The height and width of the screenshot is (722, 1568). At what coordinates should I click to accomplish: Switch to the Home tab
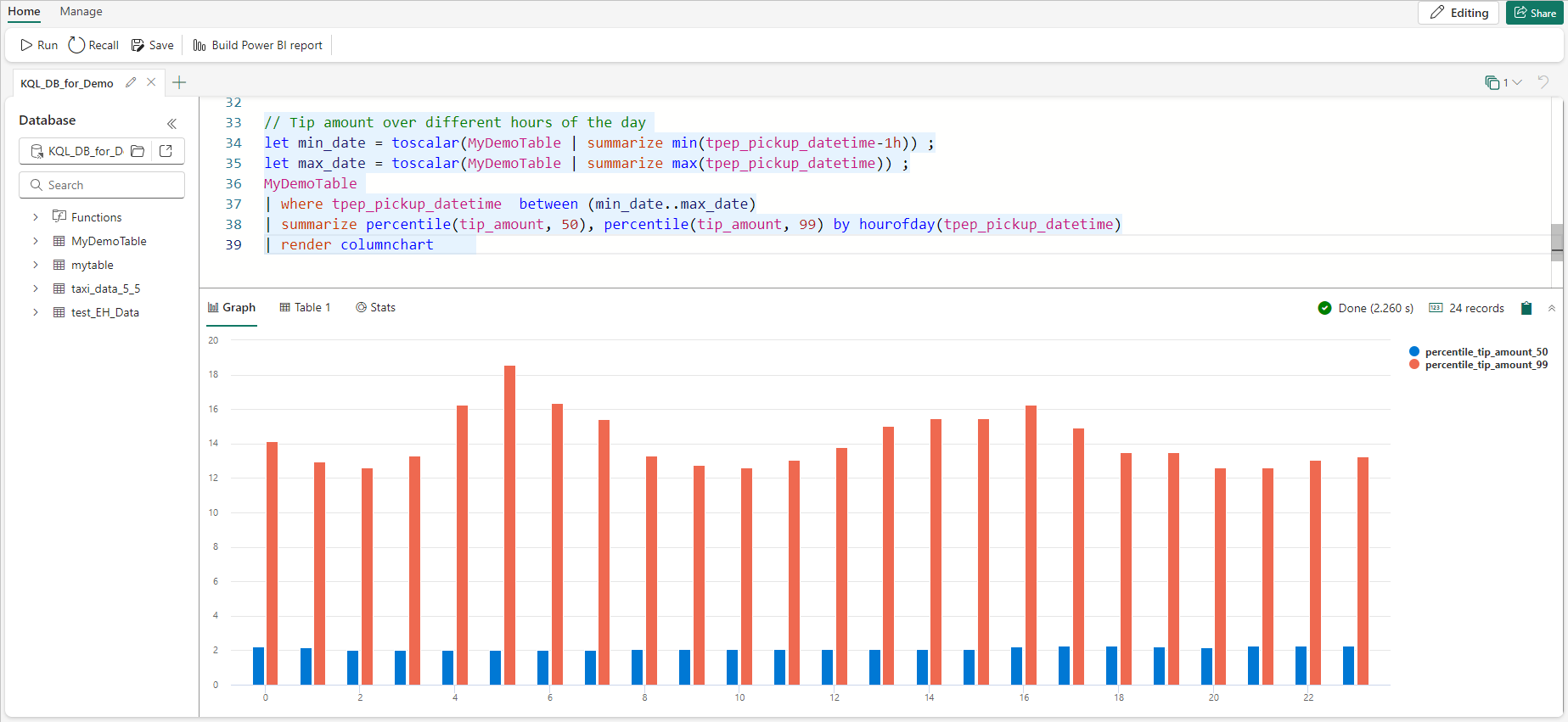click(24, 11)
